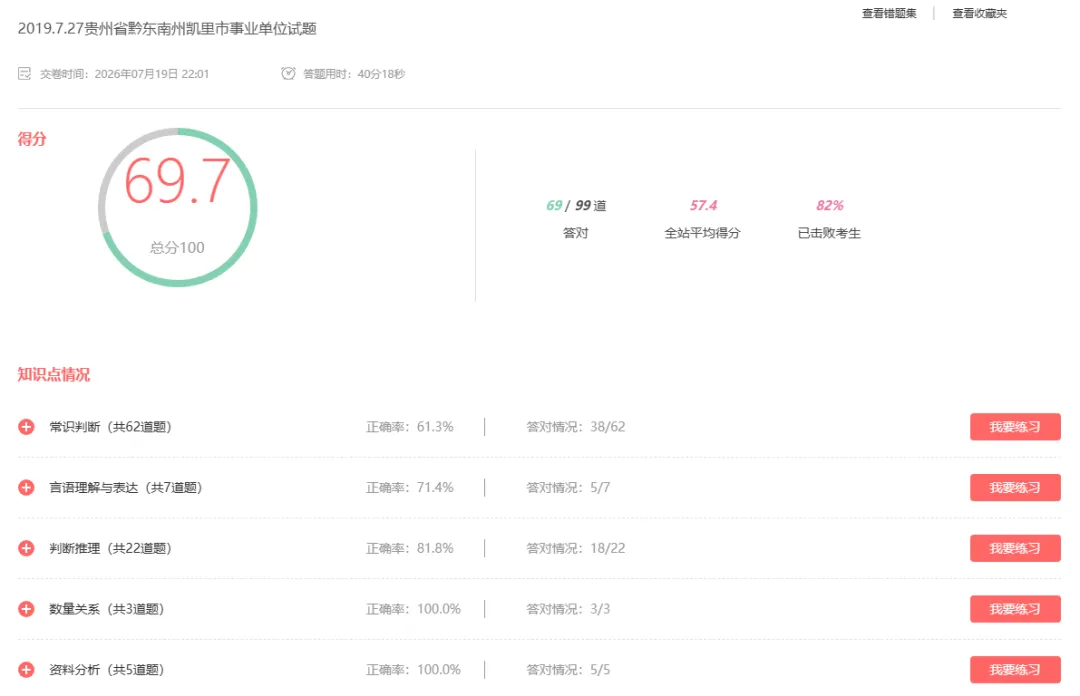The image size is (1080, 696).
Task: Click 我要练习 button for 常识判断
Action: pyautogui.click(x=1015, y=427)
